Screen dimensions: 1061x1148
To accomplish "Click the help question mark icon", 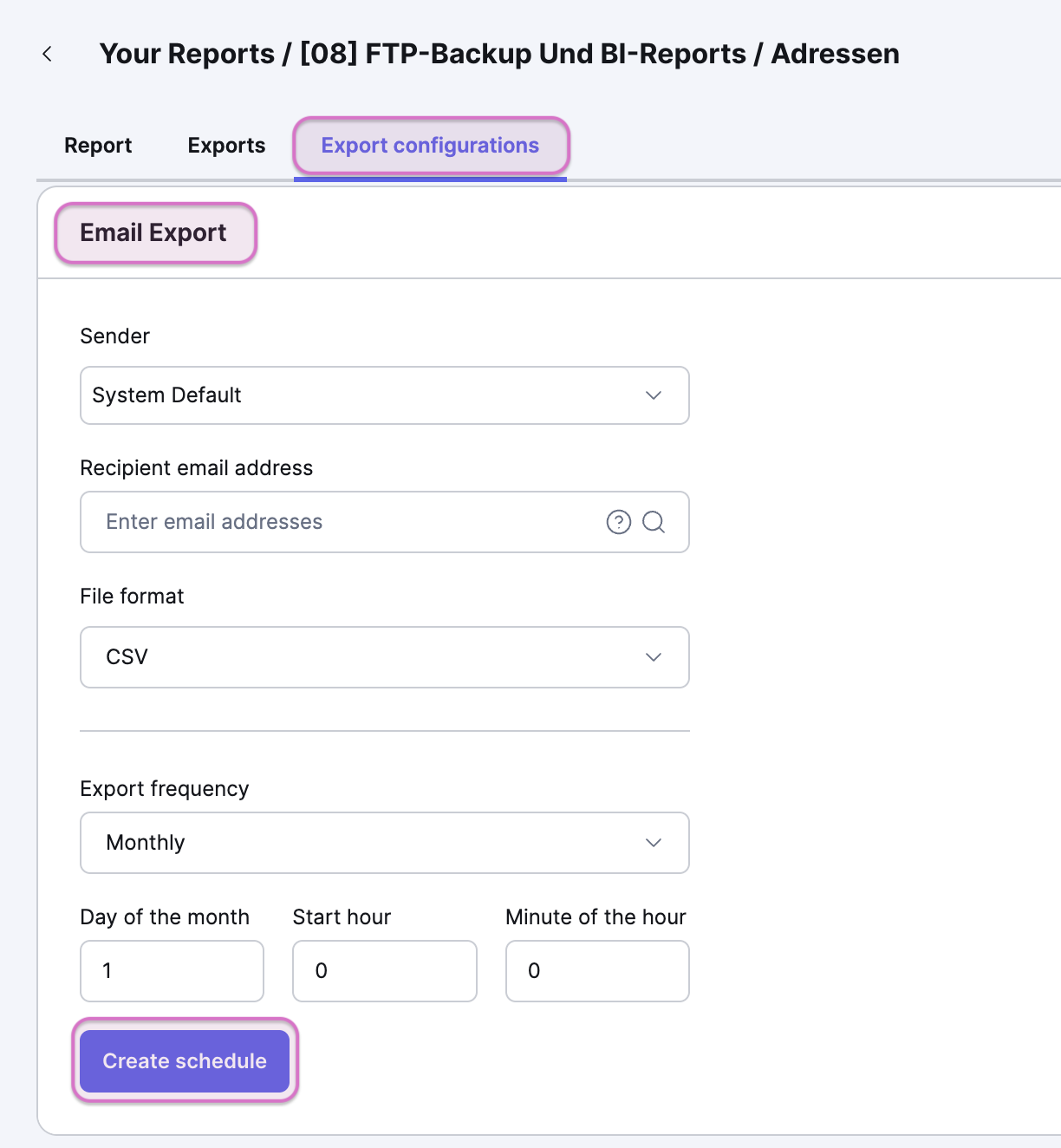I will (618, 522).
